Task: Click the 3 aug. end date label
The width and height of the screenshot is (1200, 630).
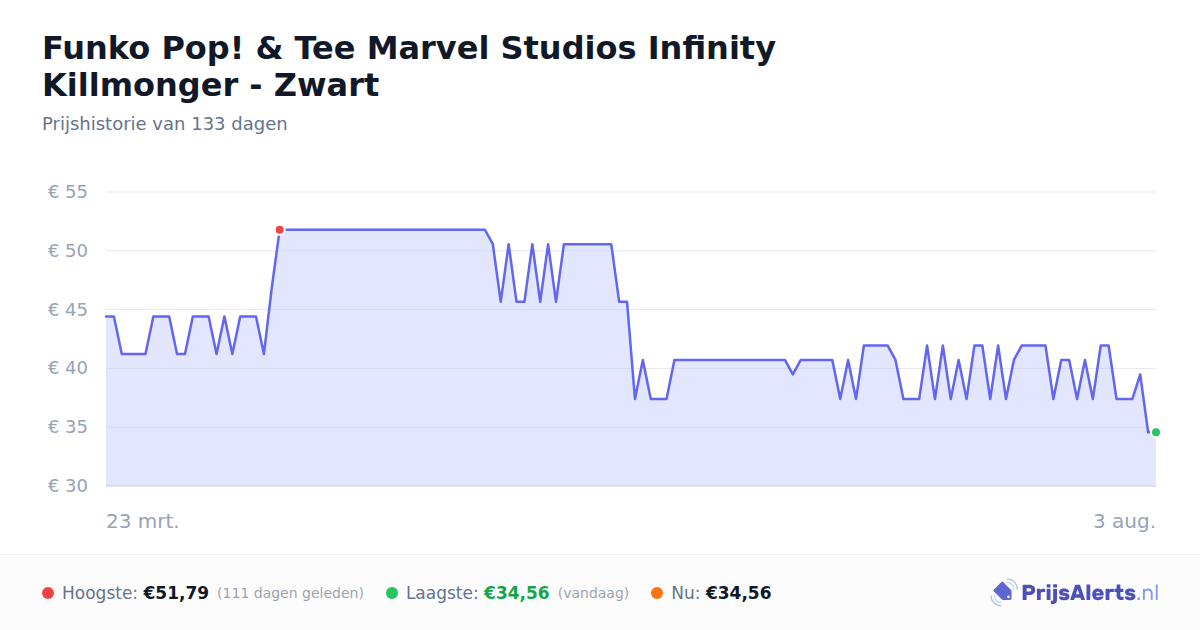Action: tap(1124, 521)
